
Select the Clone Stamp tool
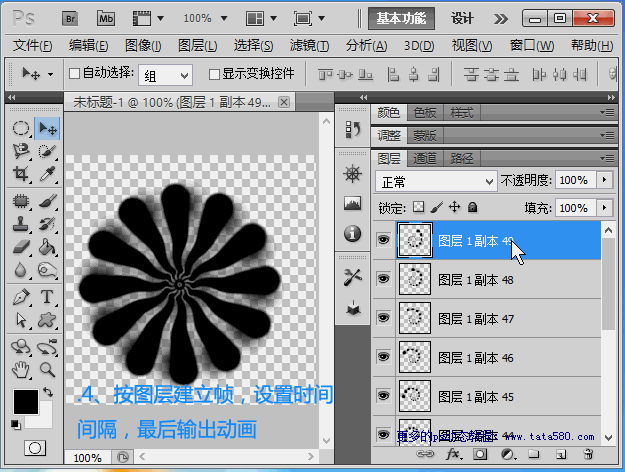tap(21, 224)
